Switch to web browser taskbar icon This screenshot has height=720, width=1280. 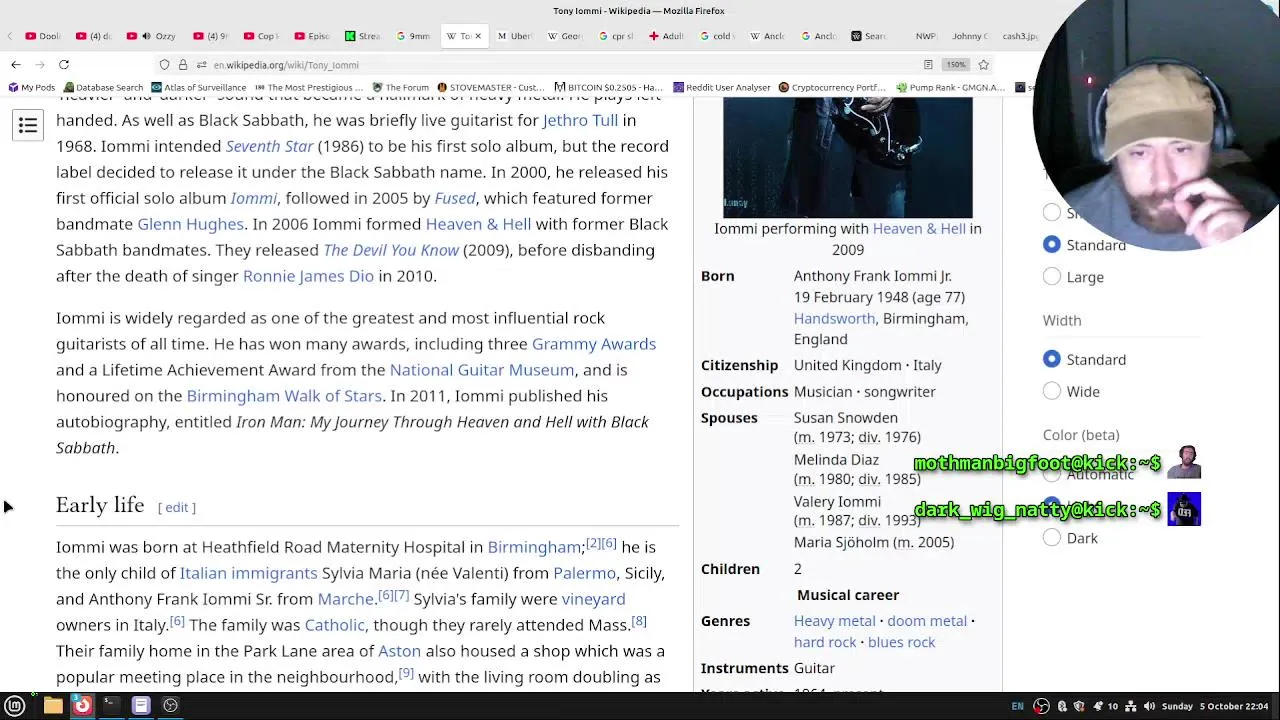[82, 705]
